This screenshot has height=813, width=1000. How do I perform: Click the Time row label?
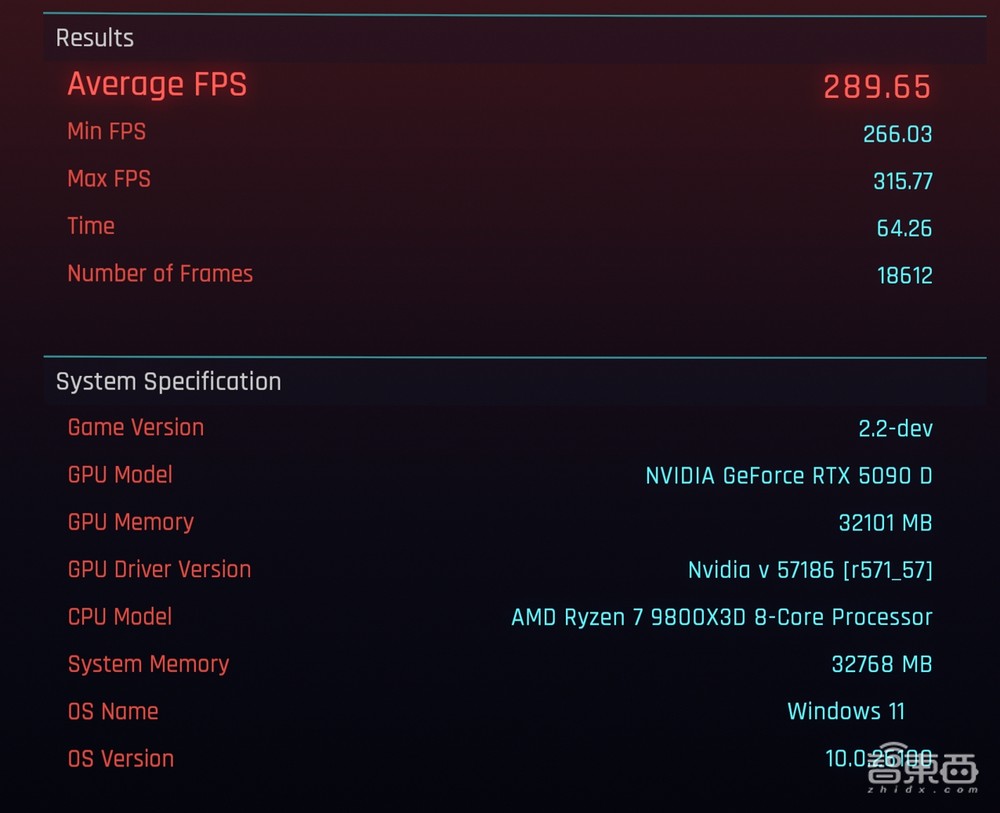(91, 226)
